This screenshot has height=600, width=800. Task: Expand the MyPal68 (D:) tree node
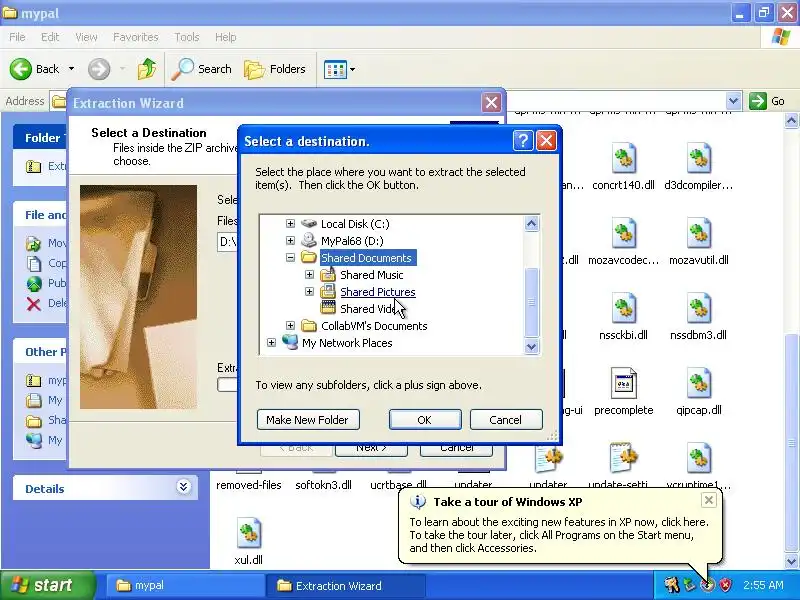coord(290,240)
